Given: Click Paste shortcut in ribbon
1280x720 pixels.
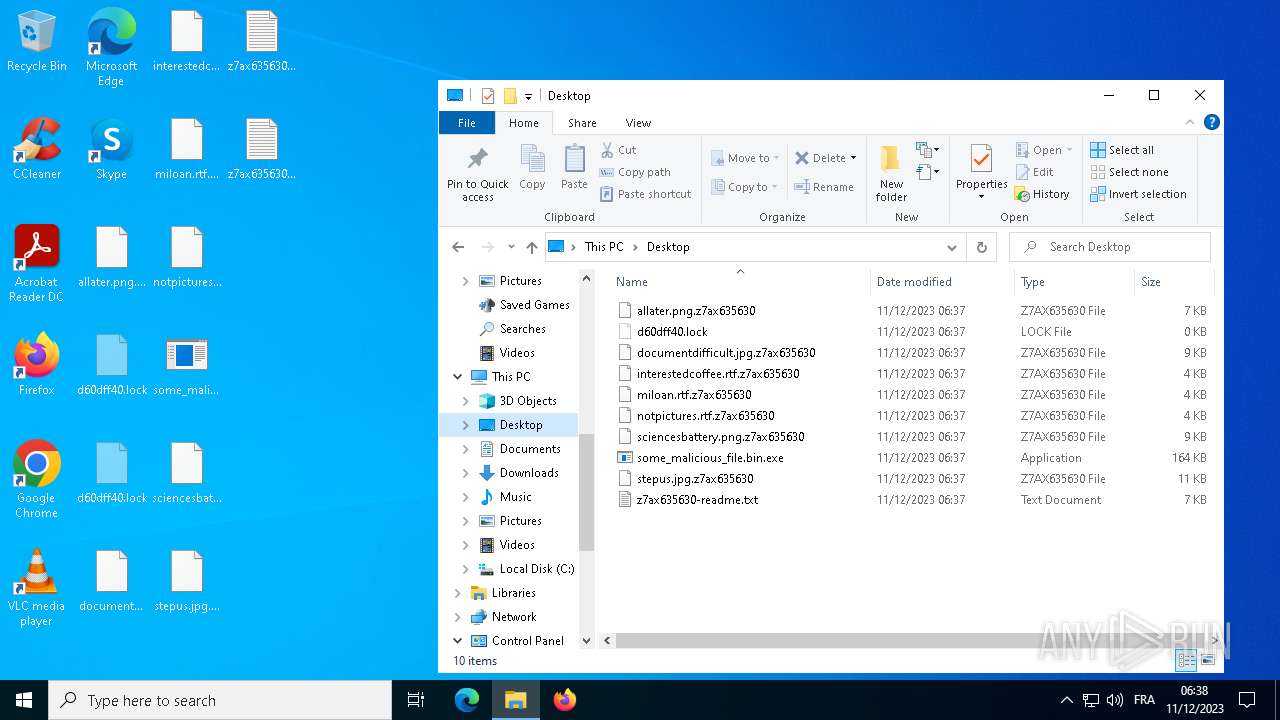Looking at the screenshot, I should (x=646, y=194).
